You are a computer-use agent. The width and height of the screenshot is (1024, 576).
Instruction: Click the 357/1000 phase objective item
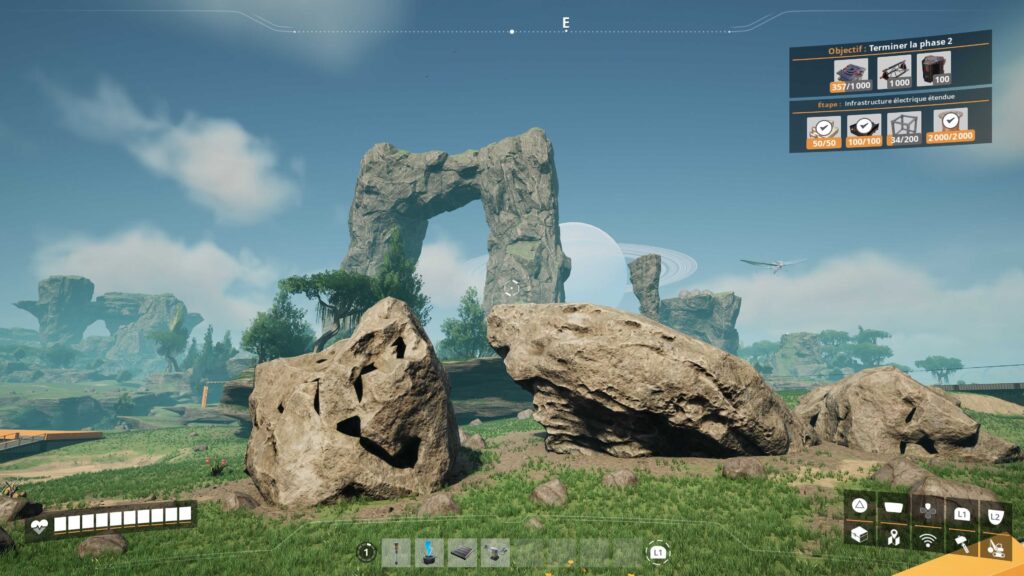(x=851, y=72)
